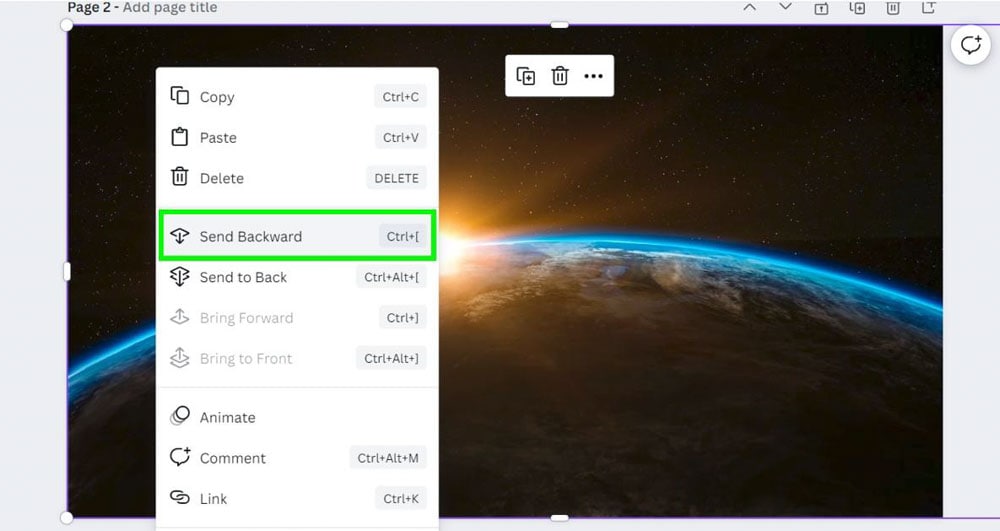This screenshot has height=531, width=1000.
Task: Click the Animate circles icon
Action: 180,416
